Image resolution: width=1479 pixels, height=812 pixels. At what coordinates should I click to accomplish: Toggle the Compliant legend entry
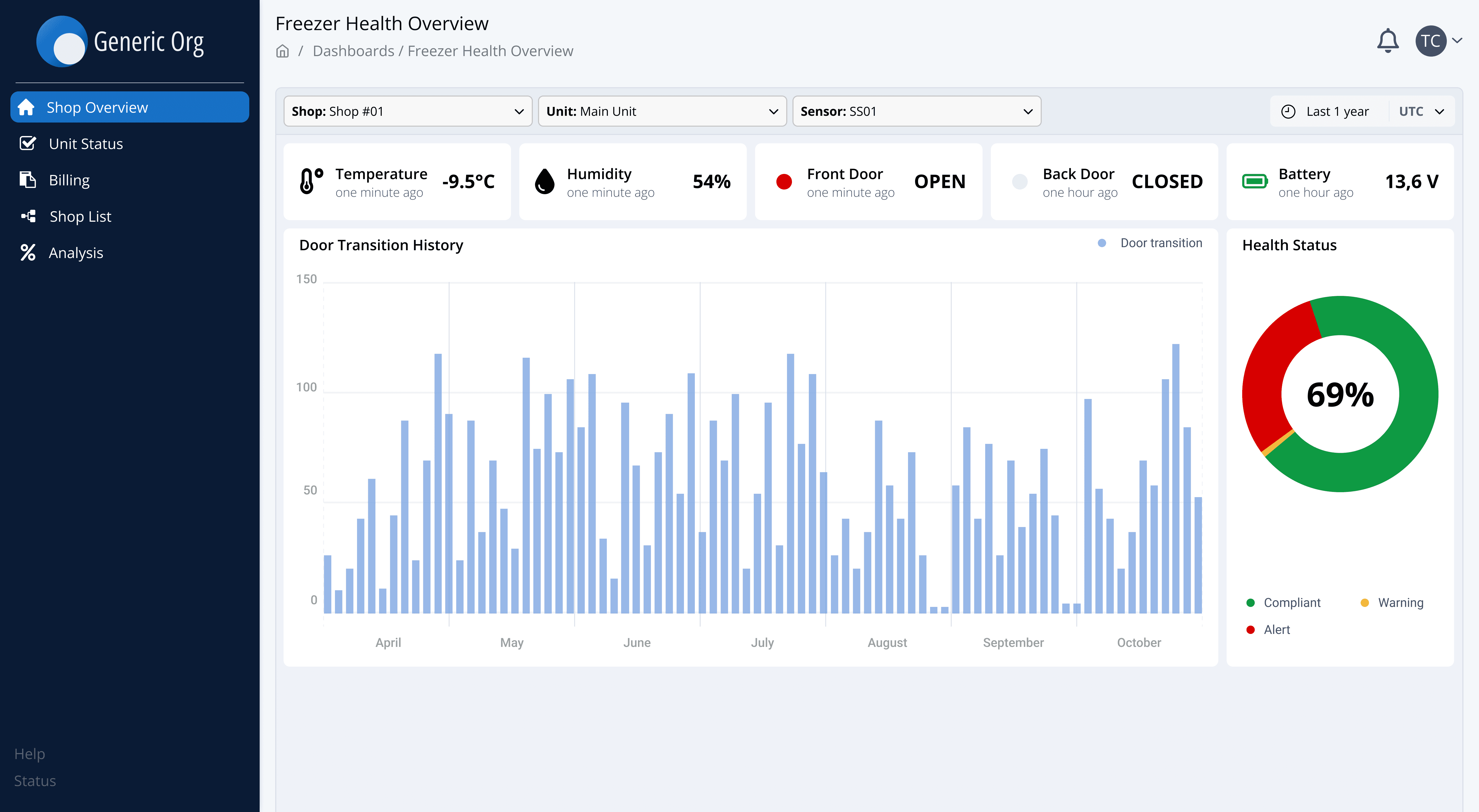1283,603
